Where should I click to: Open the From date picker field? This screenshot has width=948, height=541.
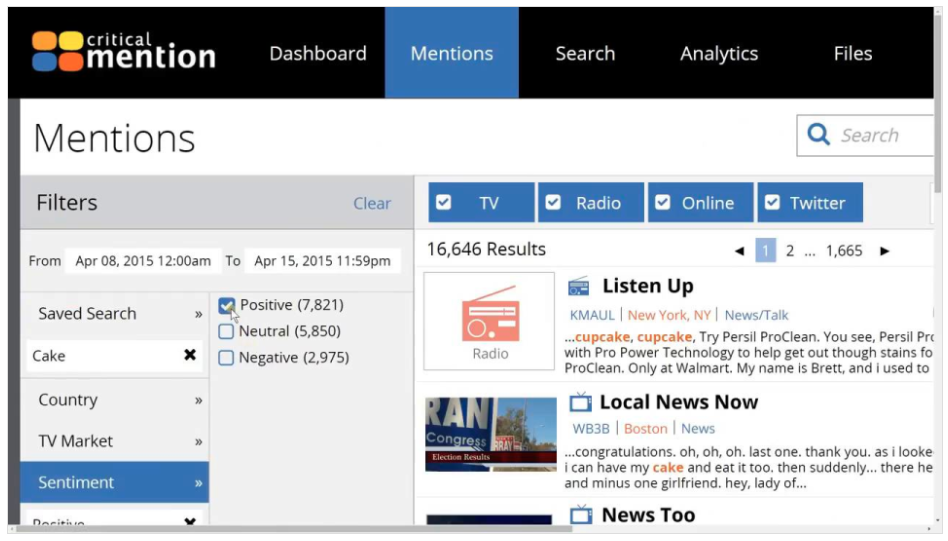pyautogui.click(x=143, y=261)
